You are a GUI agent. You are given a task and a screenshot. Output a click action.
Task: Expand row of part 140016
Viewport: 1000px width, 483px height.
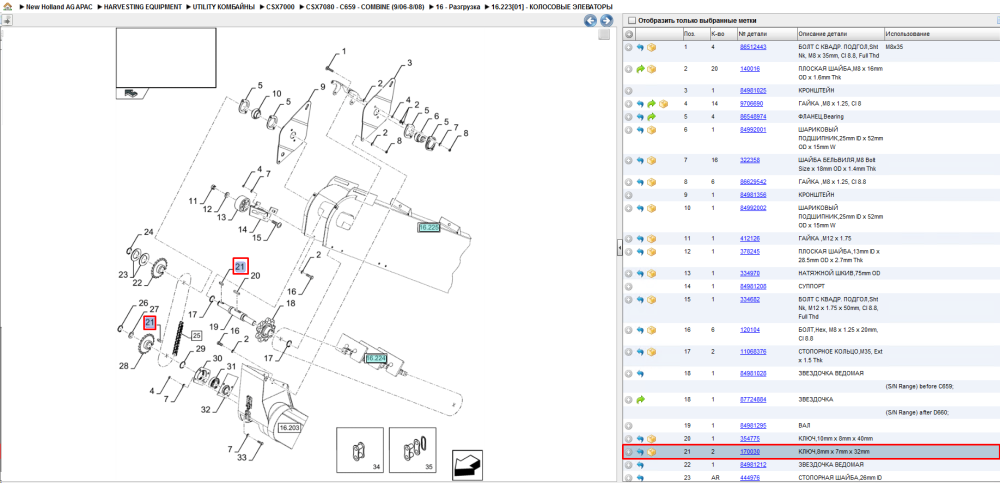pyautogui.click(x=629, y=68)
